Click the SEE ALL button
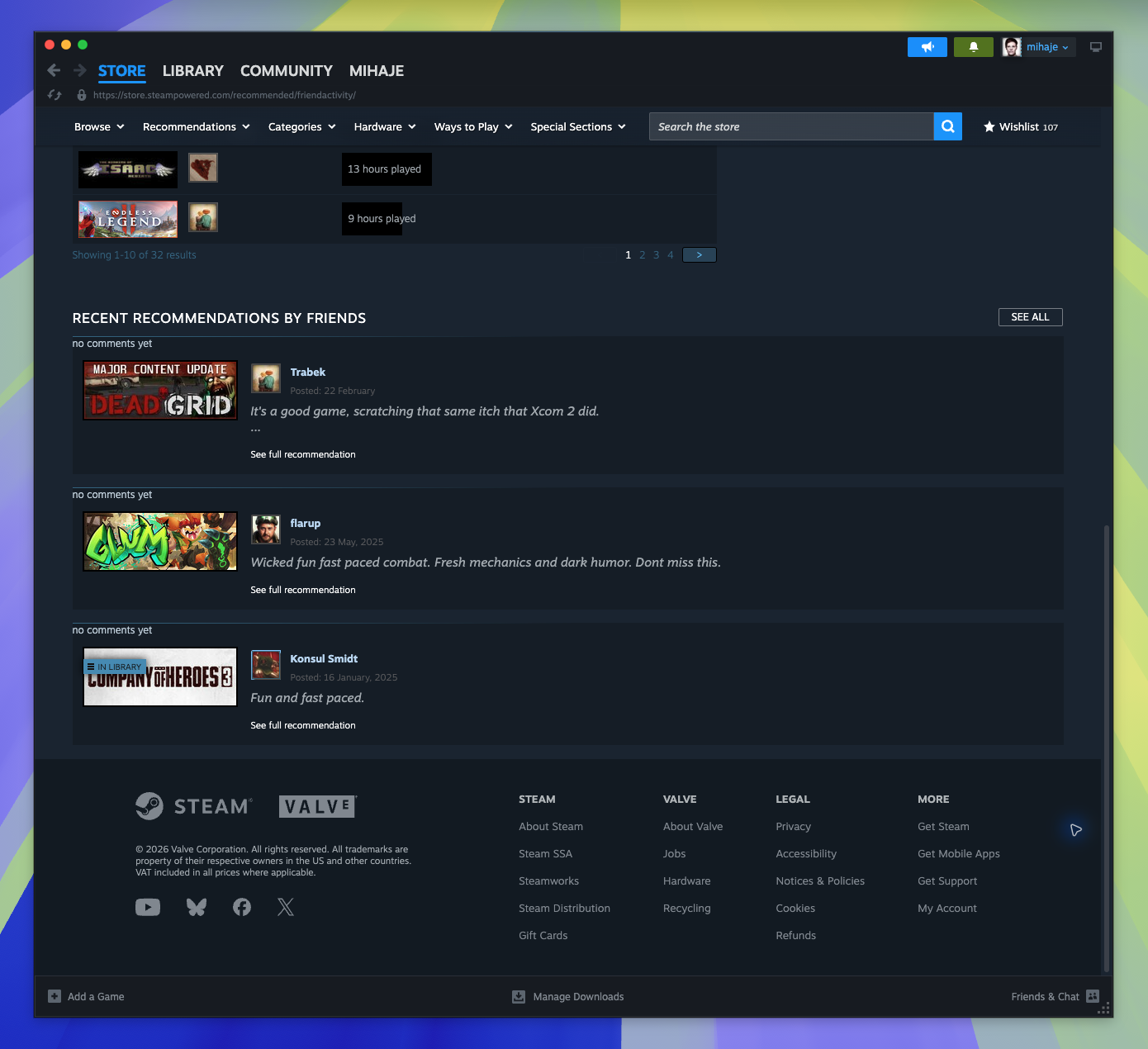1148x1049 pixels. (1030, 317)
